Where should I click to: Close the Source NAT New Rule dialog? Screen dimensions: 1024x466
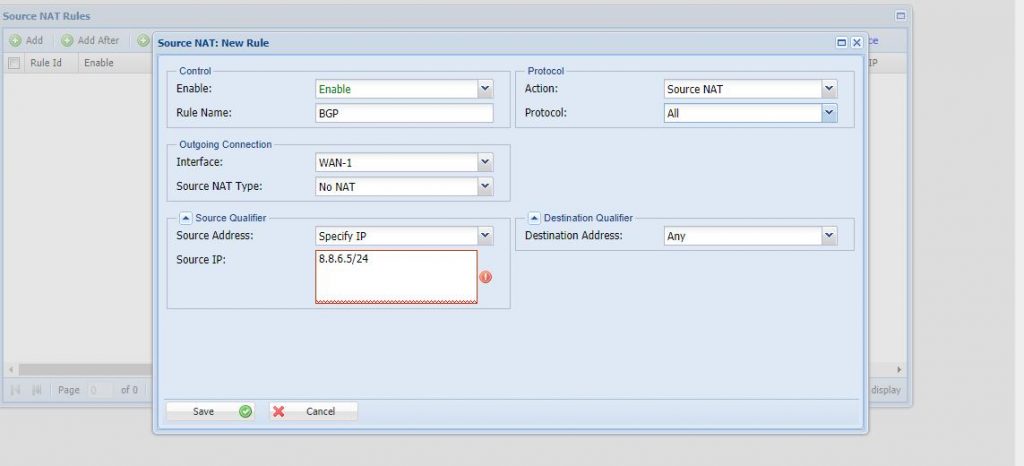pyautogui.click(x=856, y=43)
